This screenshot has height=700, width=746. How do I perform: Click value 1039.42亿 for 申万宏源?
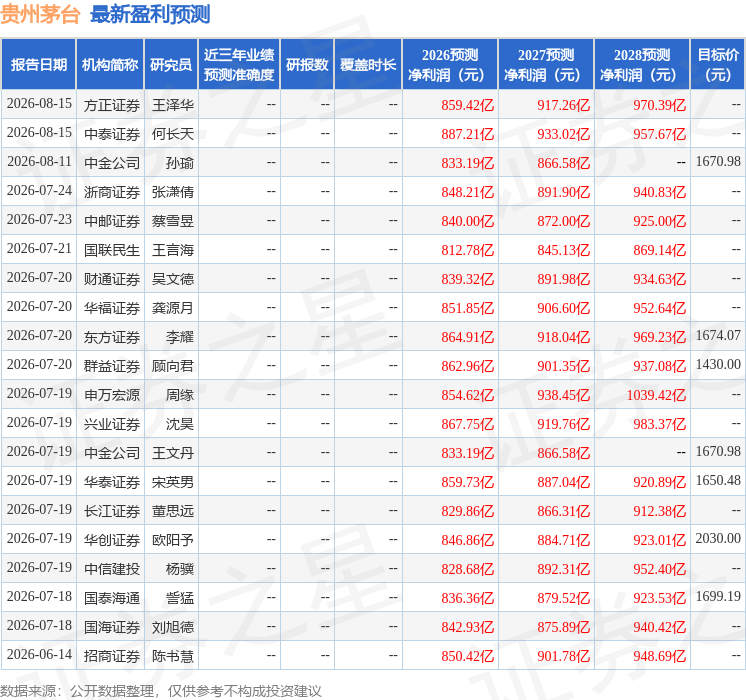click(x=656, y=395)
